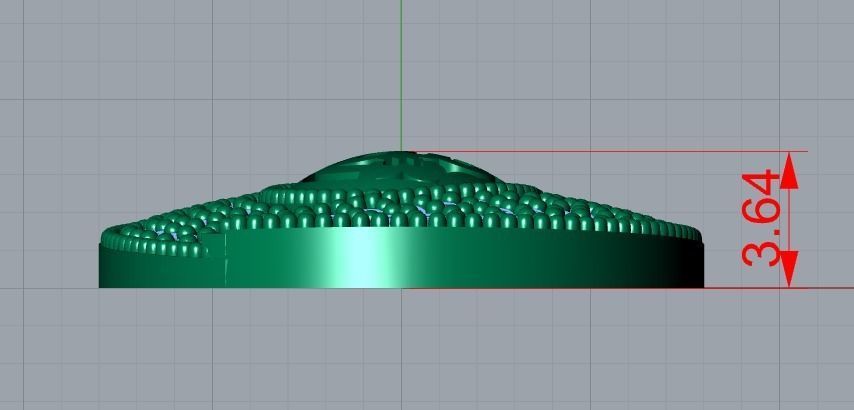Click the upper arrowhead of the dimension
This screenshot has width=854, height=410.
pos(789,170)
